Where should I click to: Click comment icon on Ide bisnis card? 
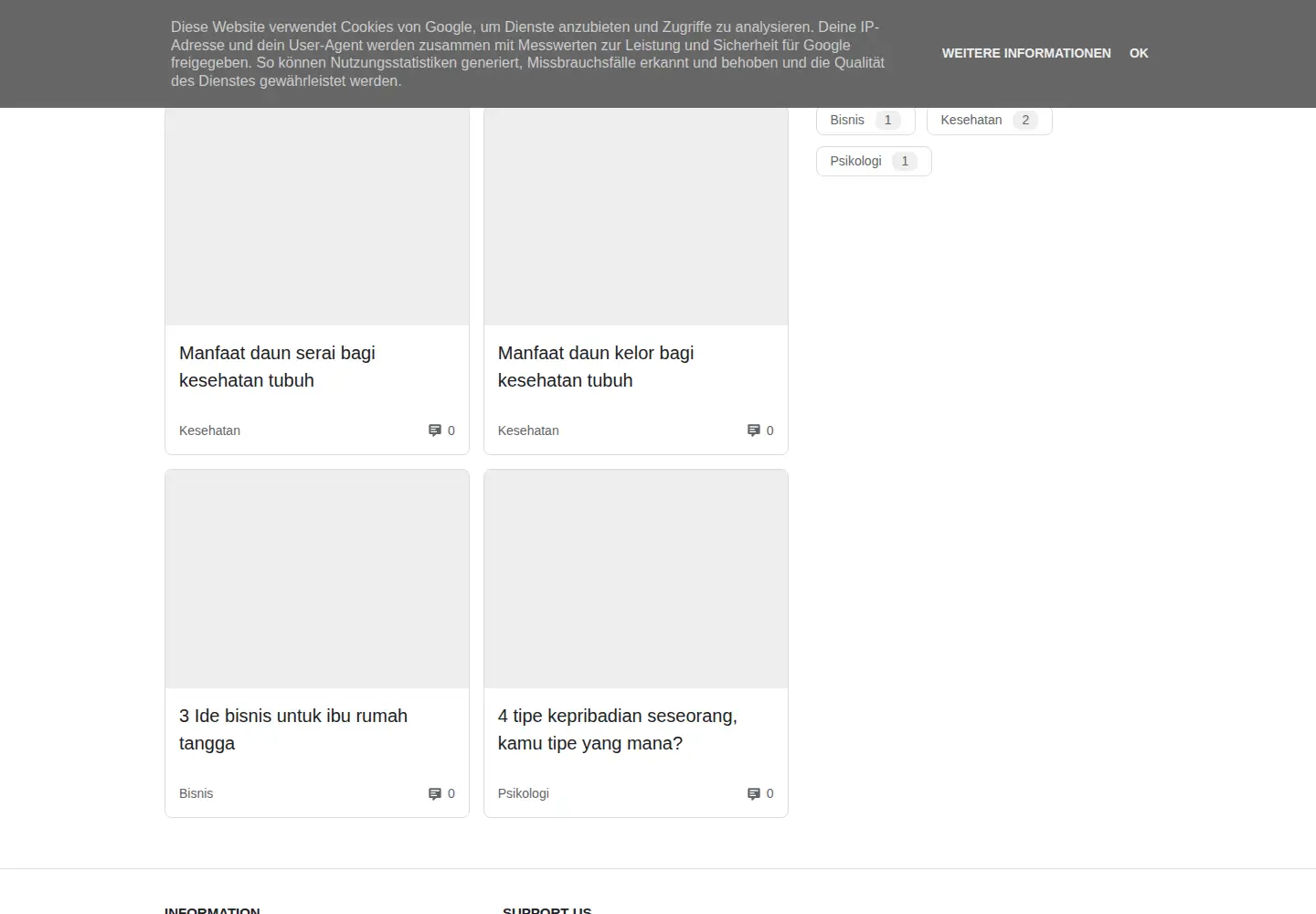435,793
